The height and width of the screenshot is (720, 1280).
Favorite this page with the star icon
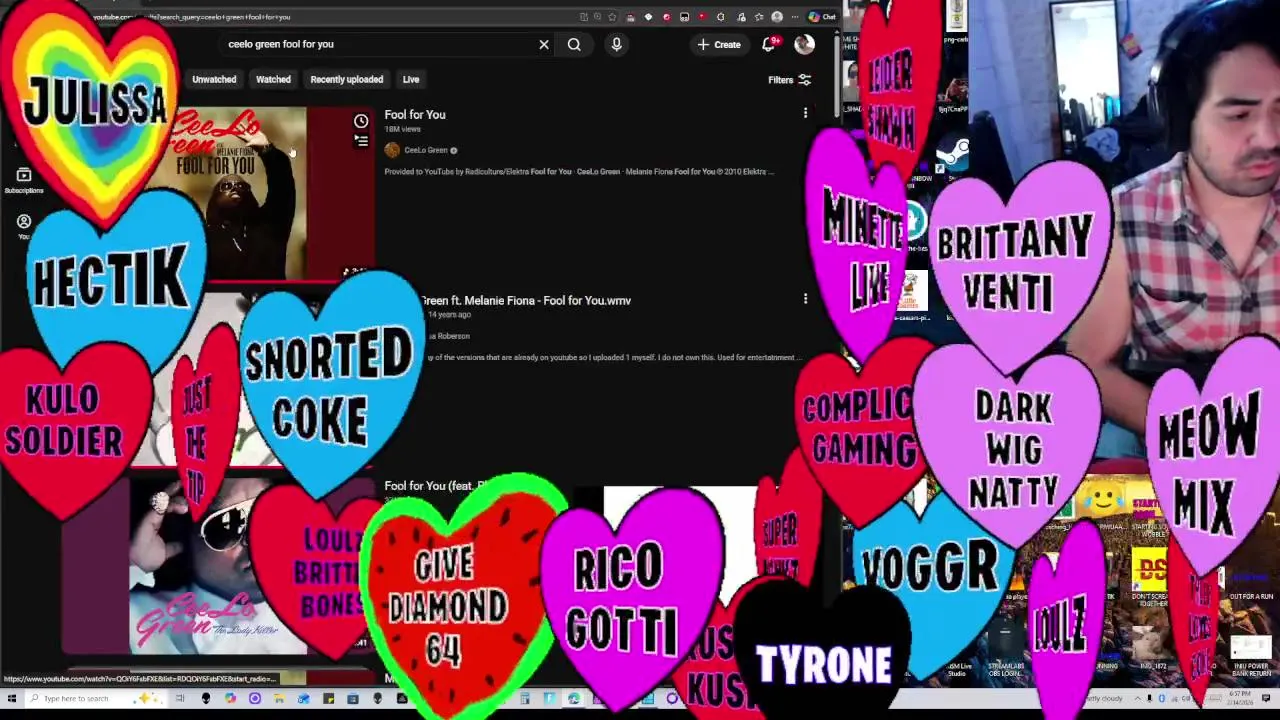(x=612, y=17)
